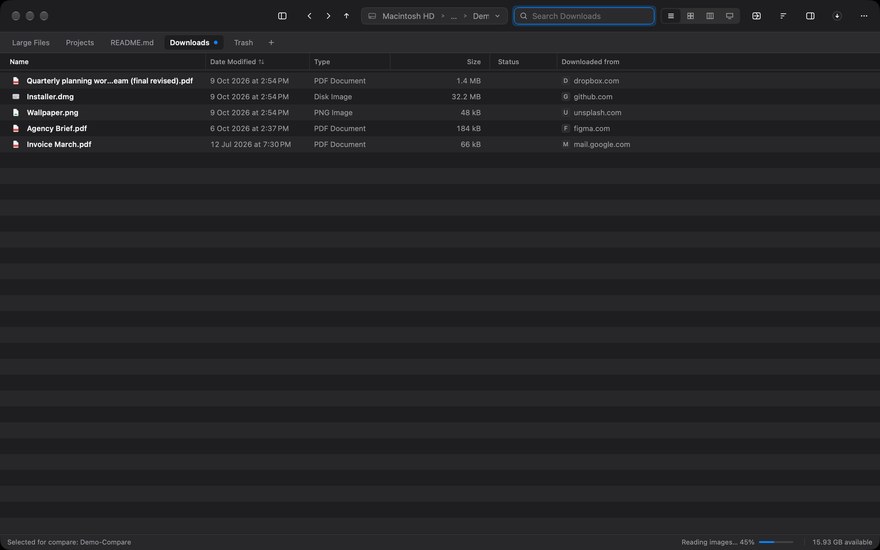This screenshot has width=880, height=550.
Task: Add a new tab with plus
Action: 271,43
